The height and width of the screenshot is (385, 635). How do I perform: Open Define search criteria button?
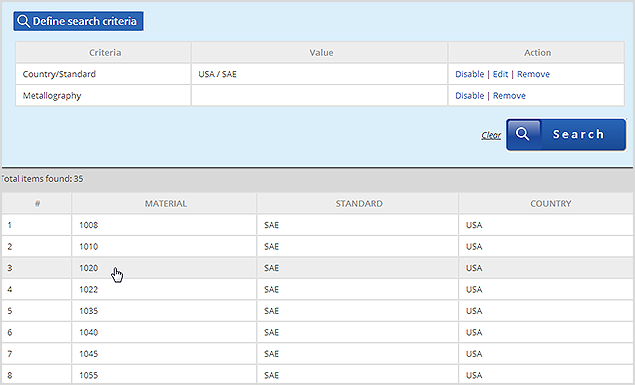(79, 21)
